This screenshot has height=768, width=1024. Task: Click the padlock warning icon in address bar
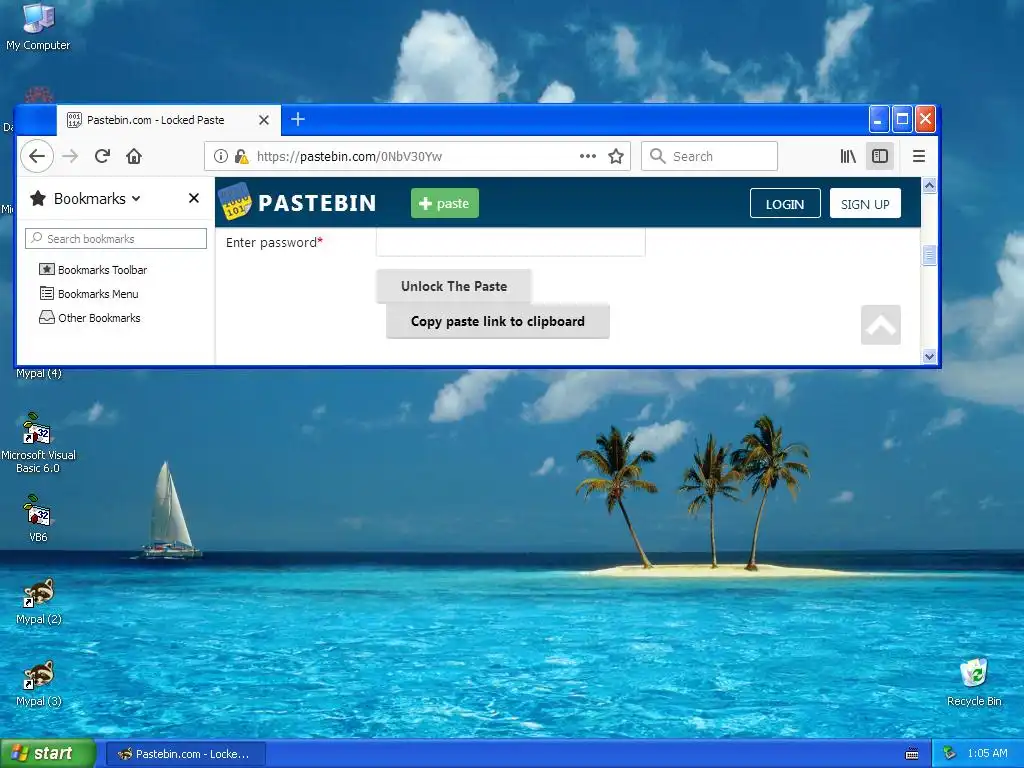click(241, 156)
